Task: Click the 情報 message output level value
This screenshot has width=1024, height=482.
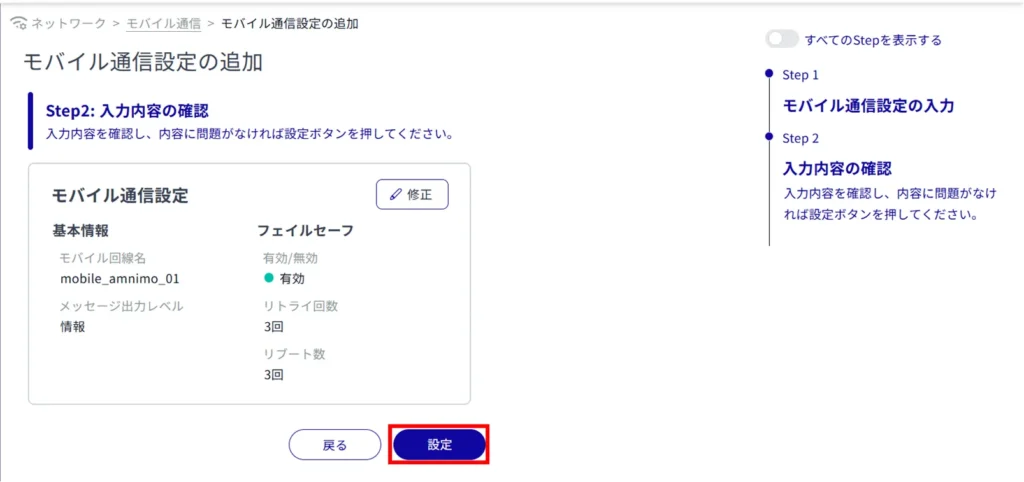Action: [x=73, y=327]
